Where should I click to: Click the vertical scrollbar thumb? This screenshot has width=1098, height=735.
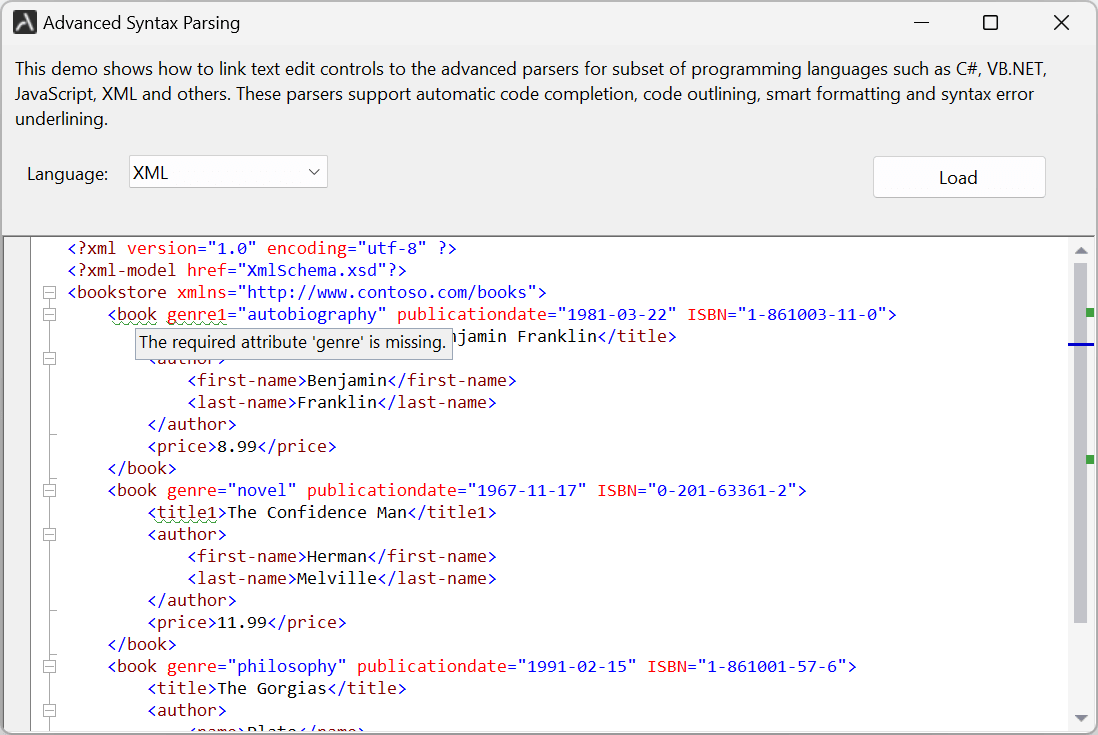click(x=1080, y=442)
